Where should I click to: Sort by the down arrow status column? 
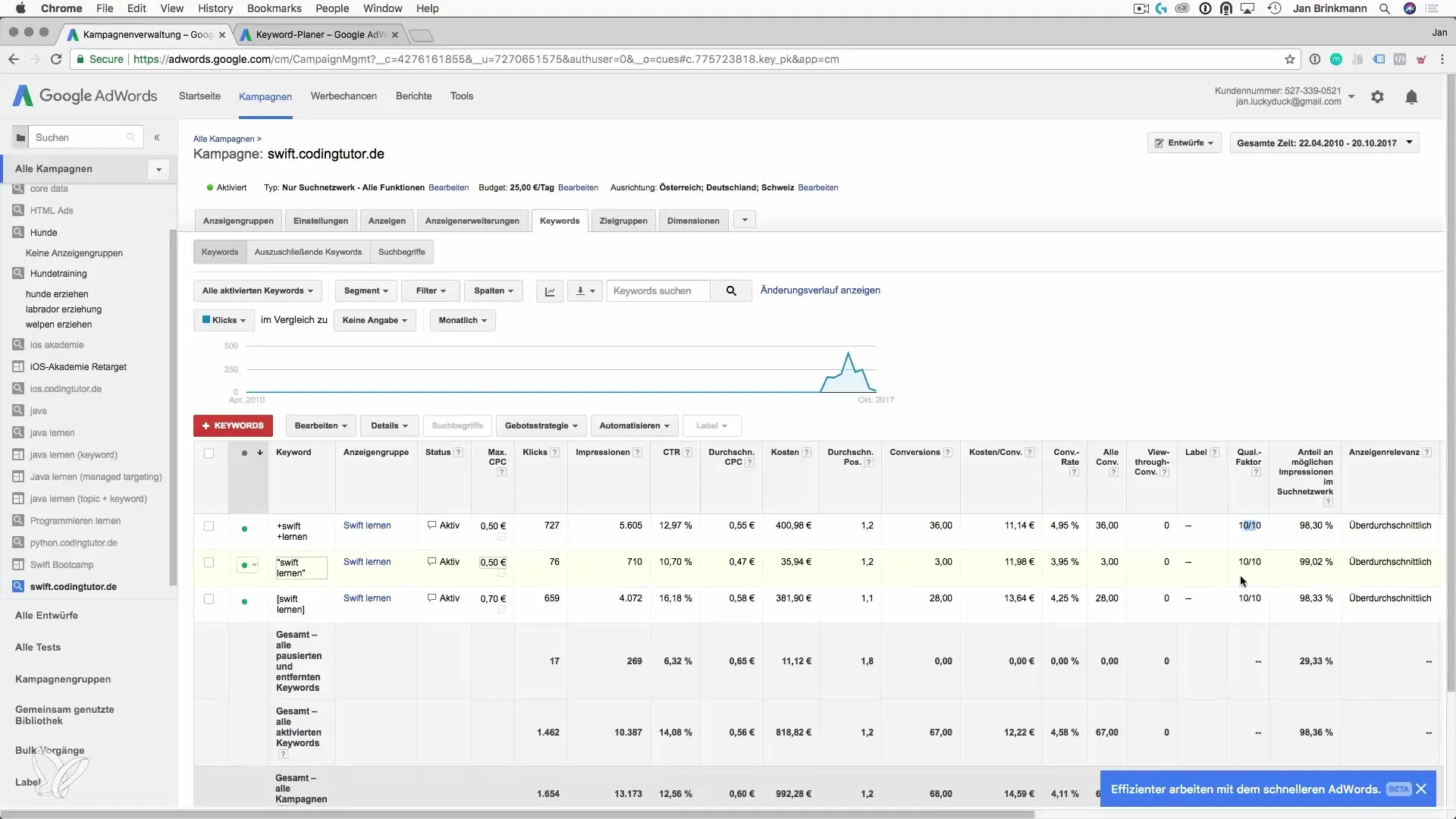click(260, 453)
